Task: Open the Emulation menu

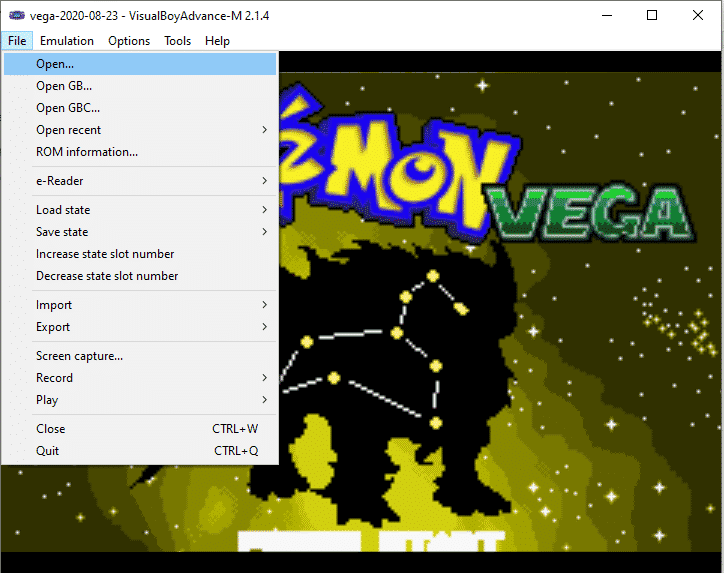Action: click(66, 41)
